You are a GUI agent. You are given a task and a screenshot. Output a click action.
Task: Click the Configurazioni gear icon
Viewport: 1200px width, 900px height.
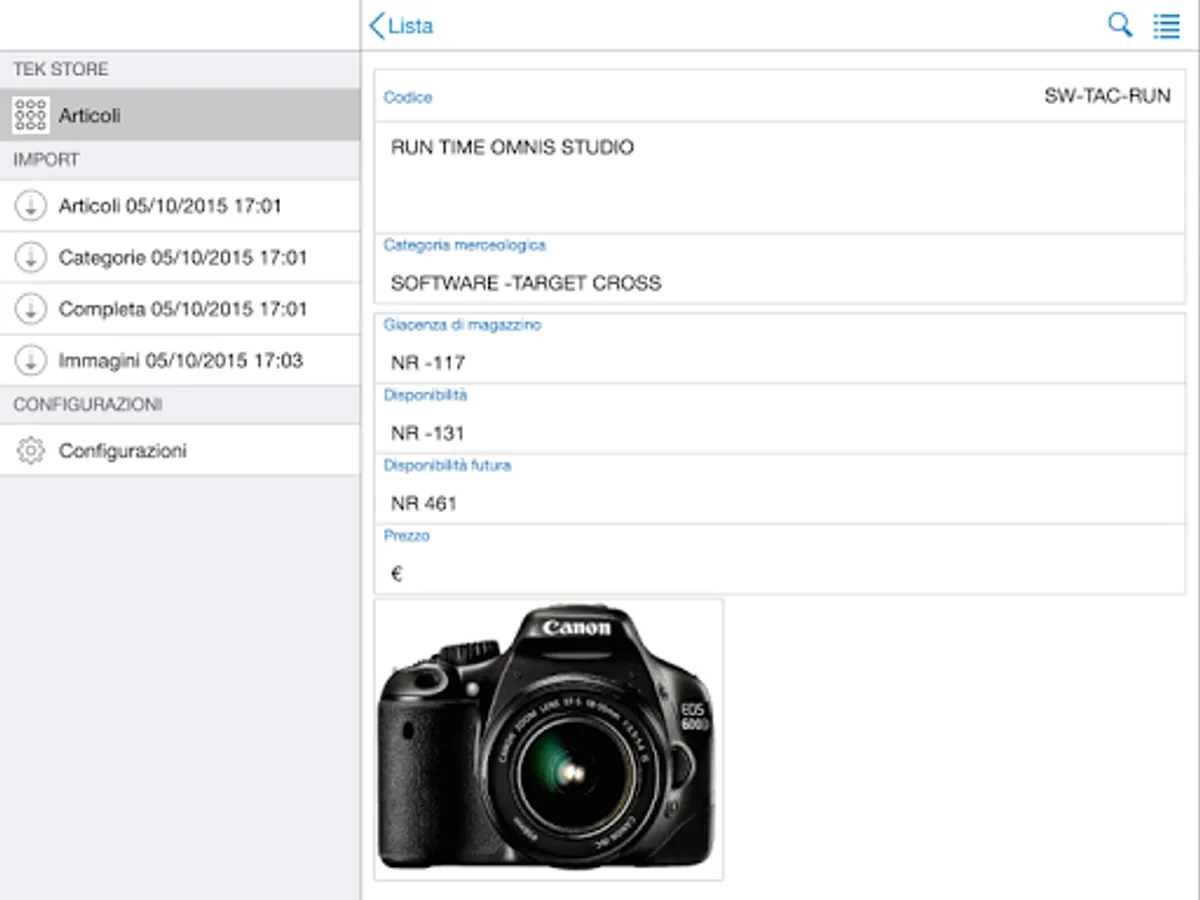[x=31, y=451]
